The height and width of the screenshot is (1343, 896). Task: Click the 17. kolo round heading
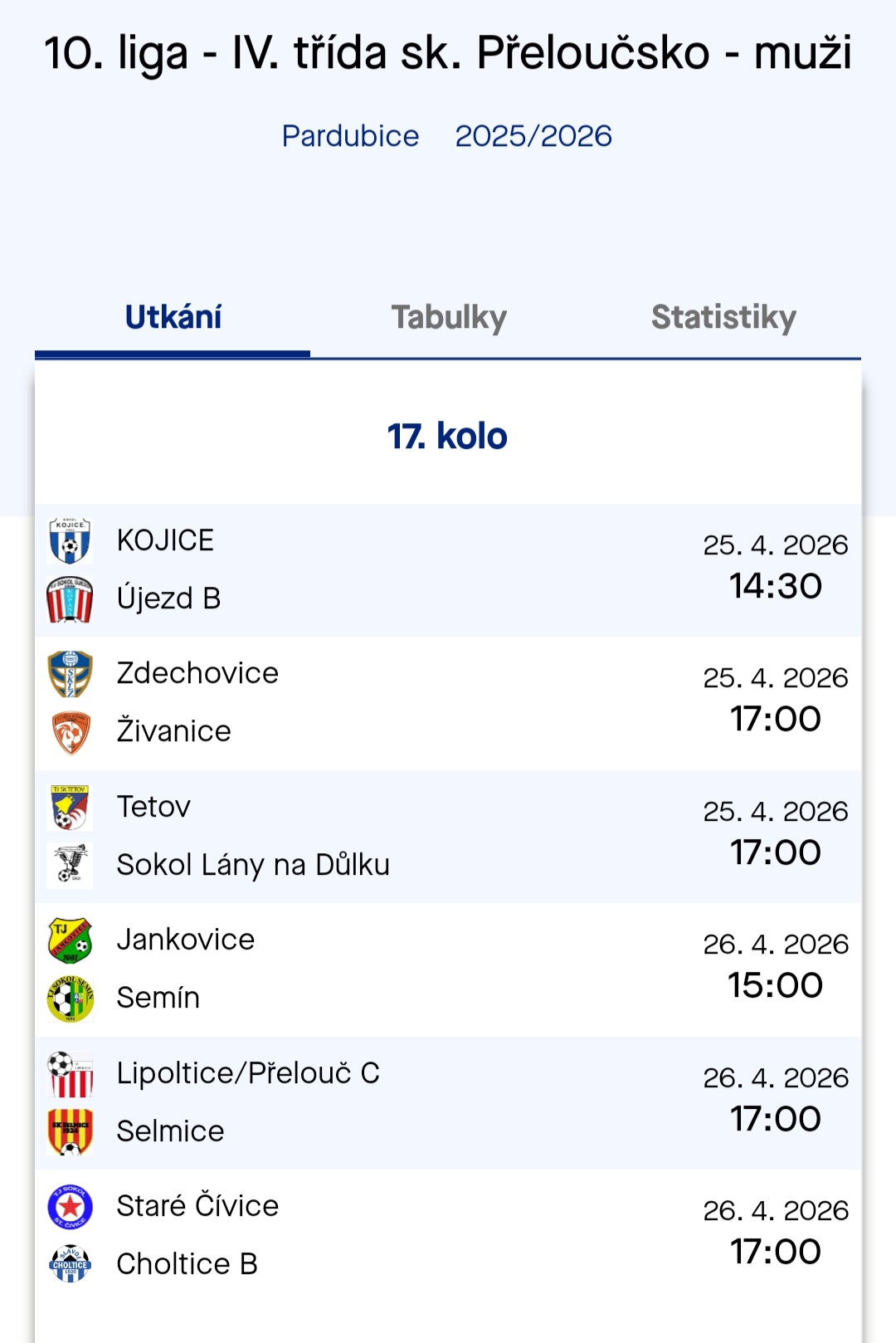(447, 437)
